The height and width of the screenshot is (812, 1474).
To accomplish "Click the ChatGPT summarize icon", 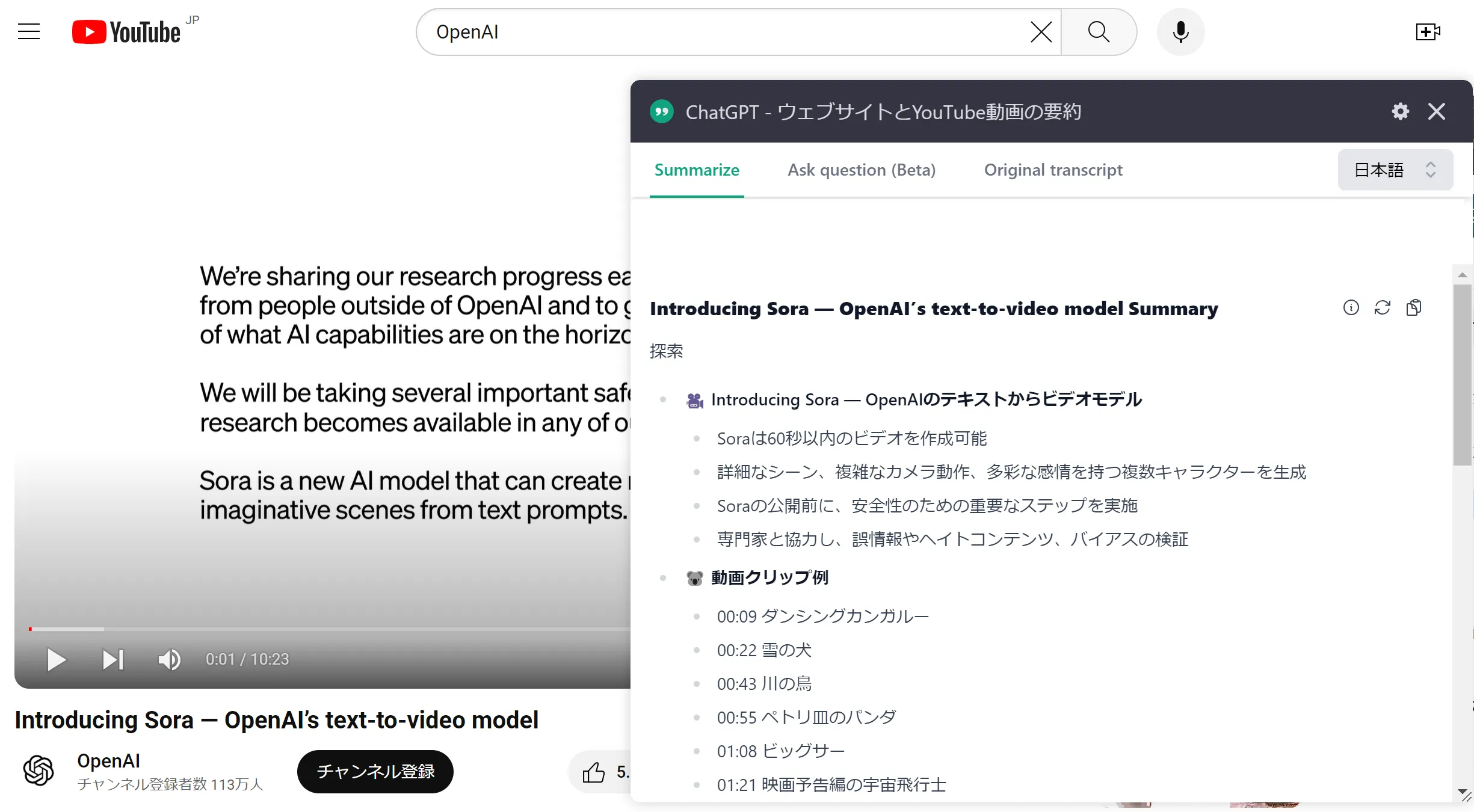I will point(660,111).
